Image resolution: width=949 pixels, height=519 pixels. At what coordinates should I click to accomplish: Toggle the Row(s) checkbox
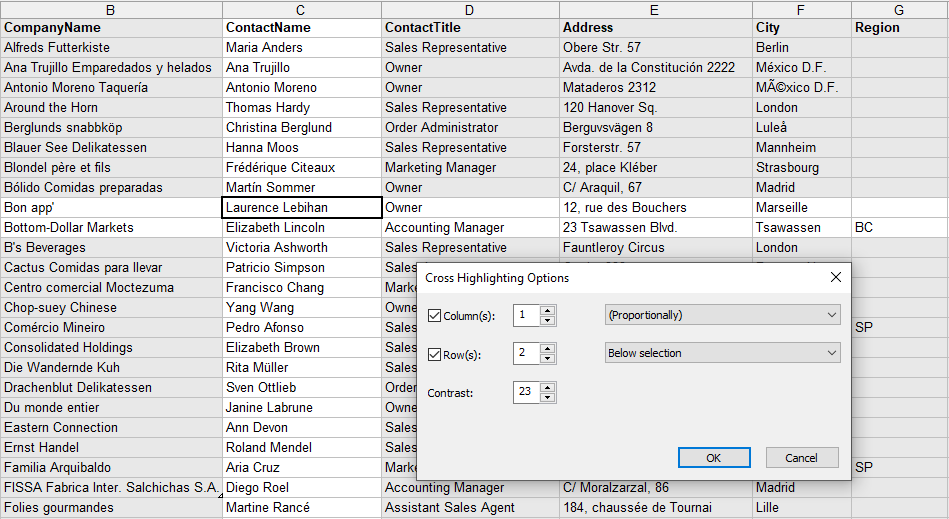coord(435,354)
